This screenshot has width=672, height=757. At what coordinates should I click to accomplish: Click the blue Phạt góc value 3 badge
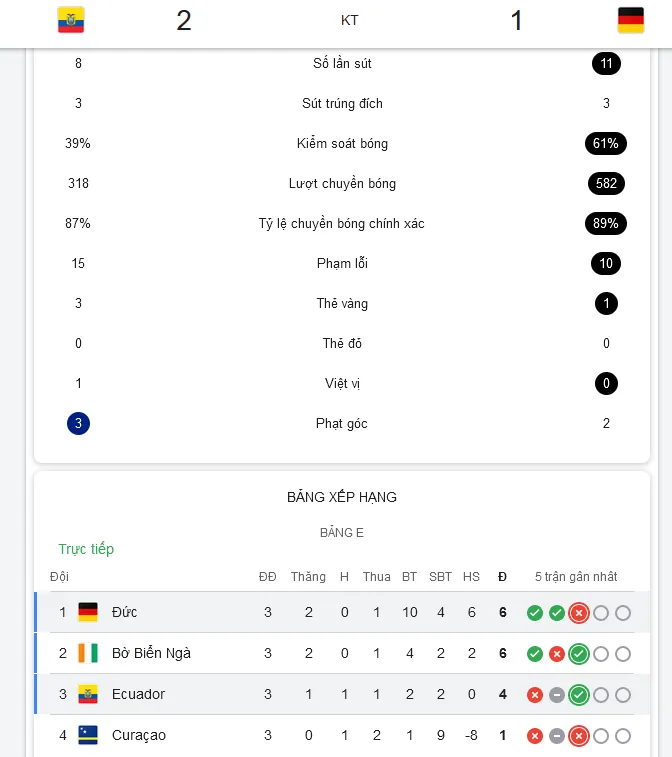coord(78,423)
